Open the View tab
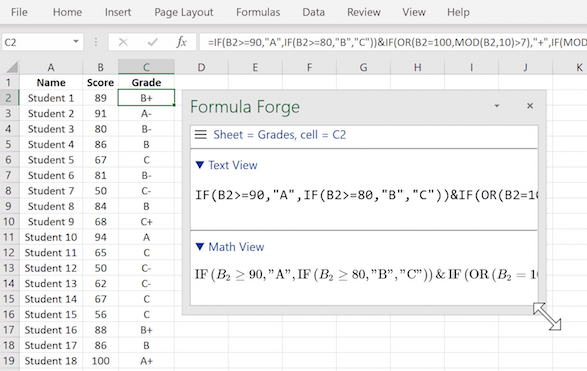The image size is (587, 371). point(414,12)
